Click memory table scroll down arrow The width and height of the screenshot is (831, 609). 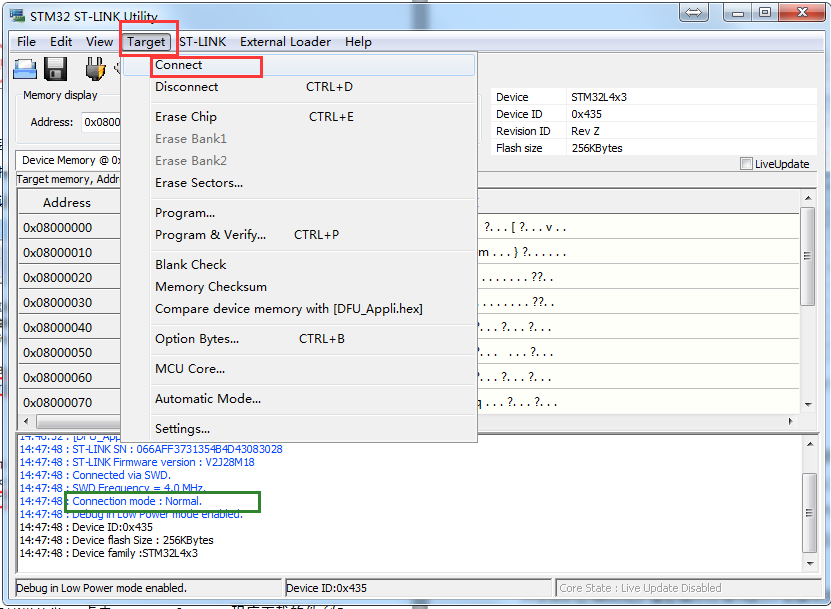(808, 404)
